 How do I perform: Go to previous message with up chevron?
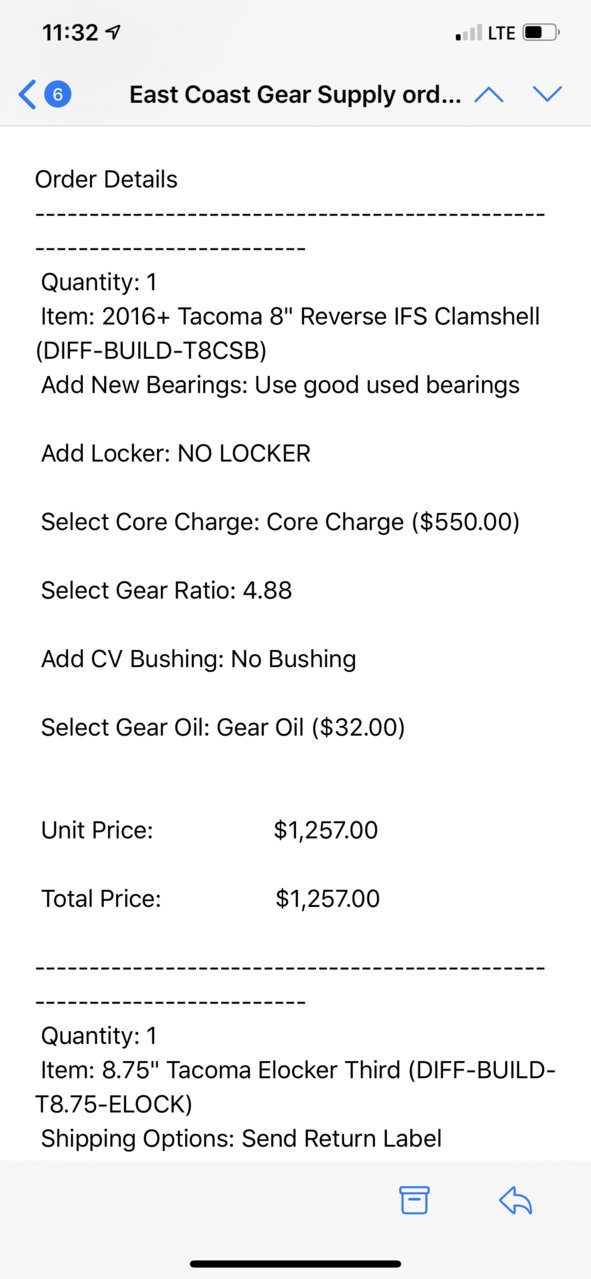pyautogui.click(x=488, y=95)
